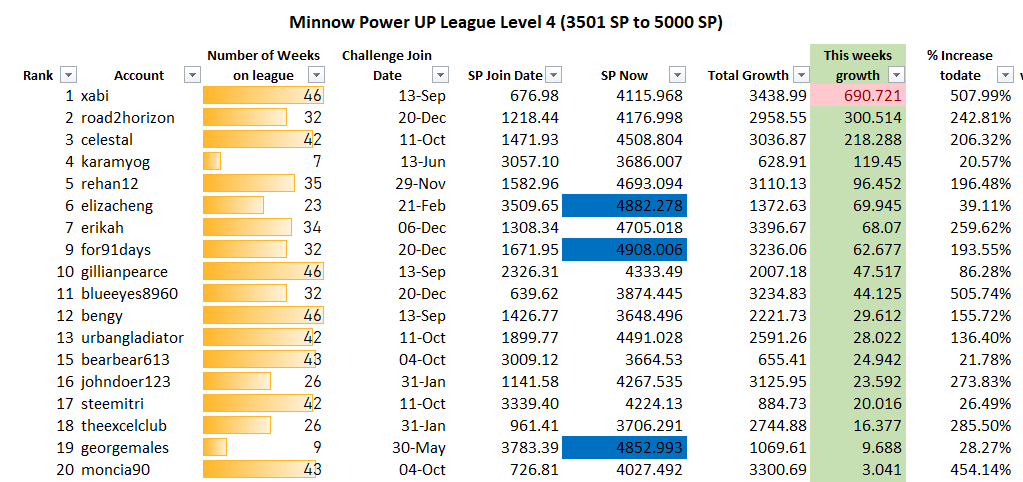Open the Number of Weeks on league filter
The width and height of the screenshot is (1023, 482).
pyautogui.click(x=316, y=75)
